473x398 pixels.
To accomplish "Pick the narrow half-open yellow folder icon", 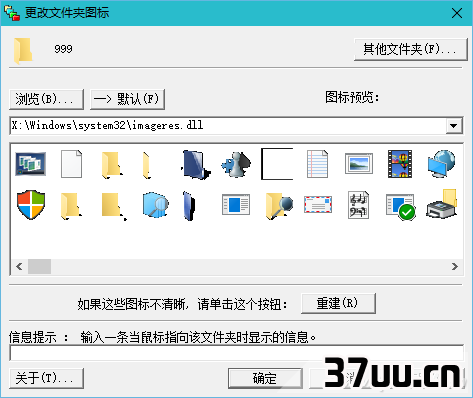I will tap(146, 165).
